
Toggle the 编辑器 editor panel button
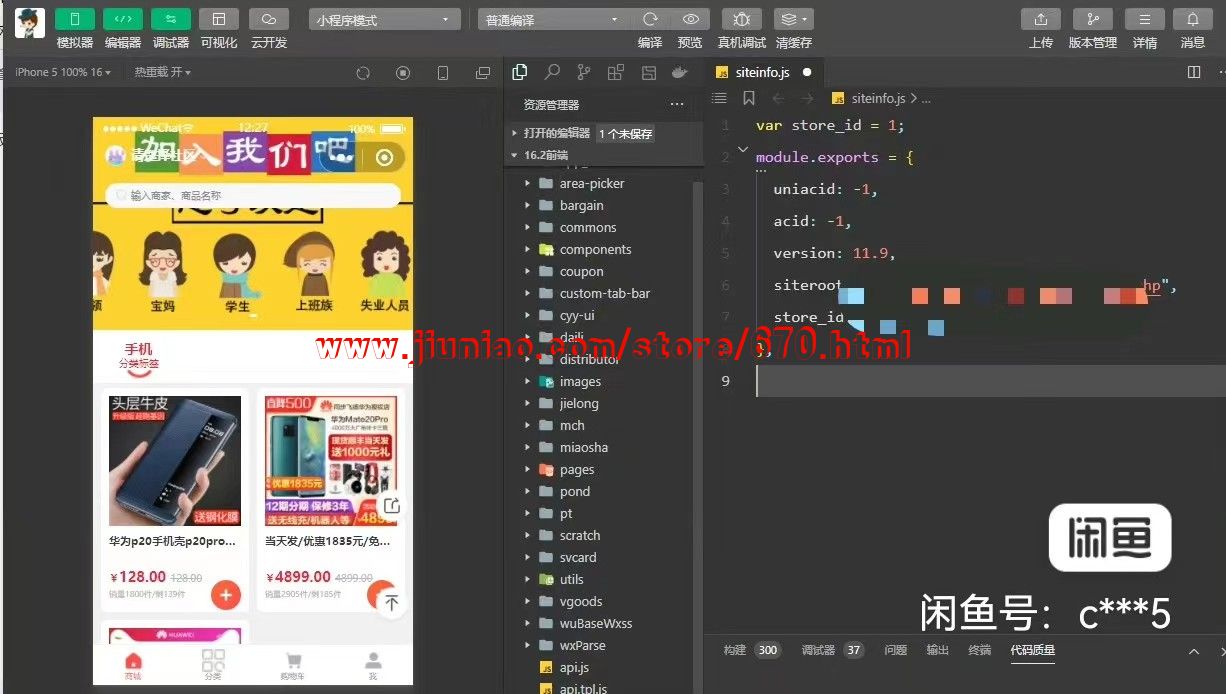123,20
